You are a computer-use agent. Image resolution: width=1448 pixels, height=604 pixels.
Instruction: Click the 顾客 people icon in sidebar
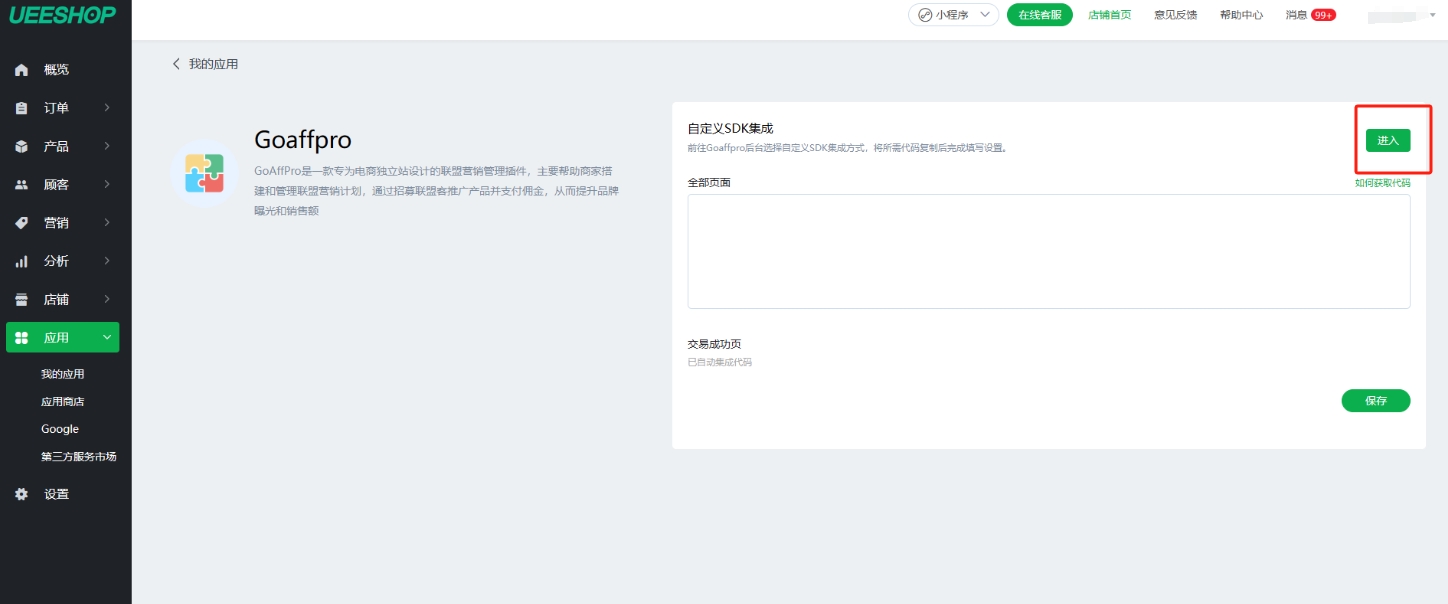coord(21,185)
